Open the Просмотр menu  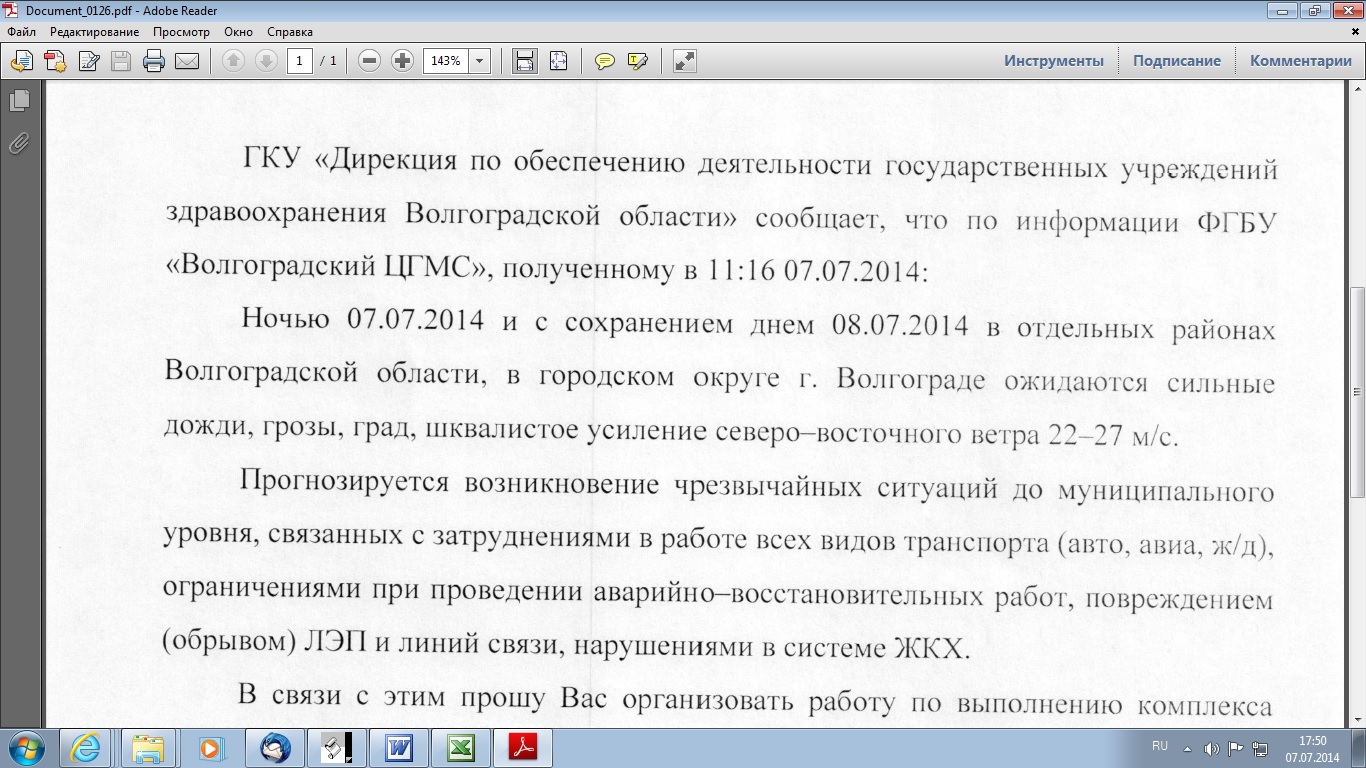(x=181, y=32)
